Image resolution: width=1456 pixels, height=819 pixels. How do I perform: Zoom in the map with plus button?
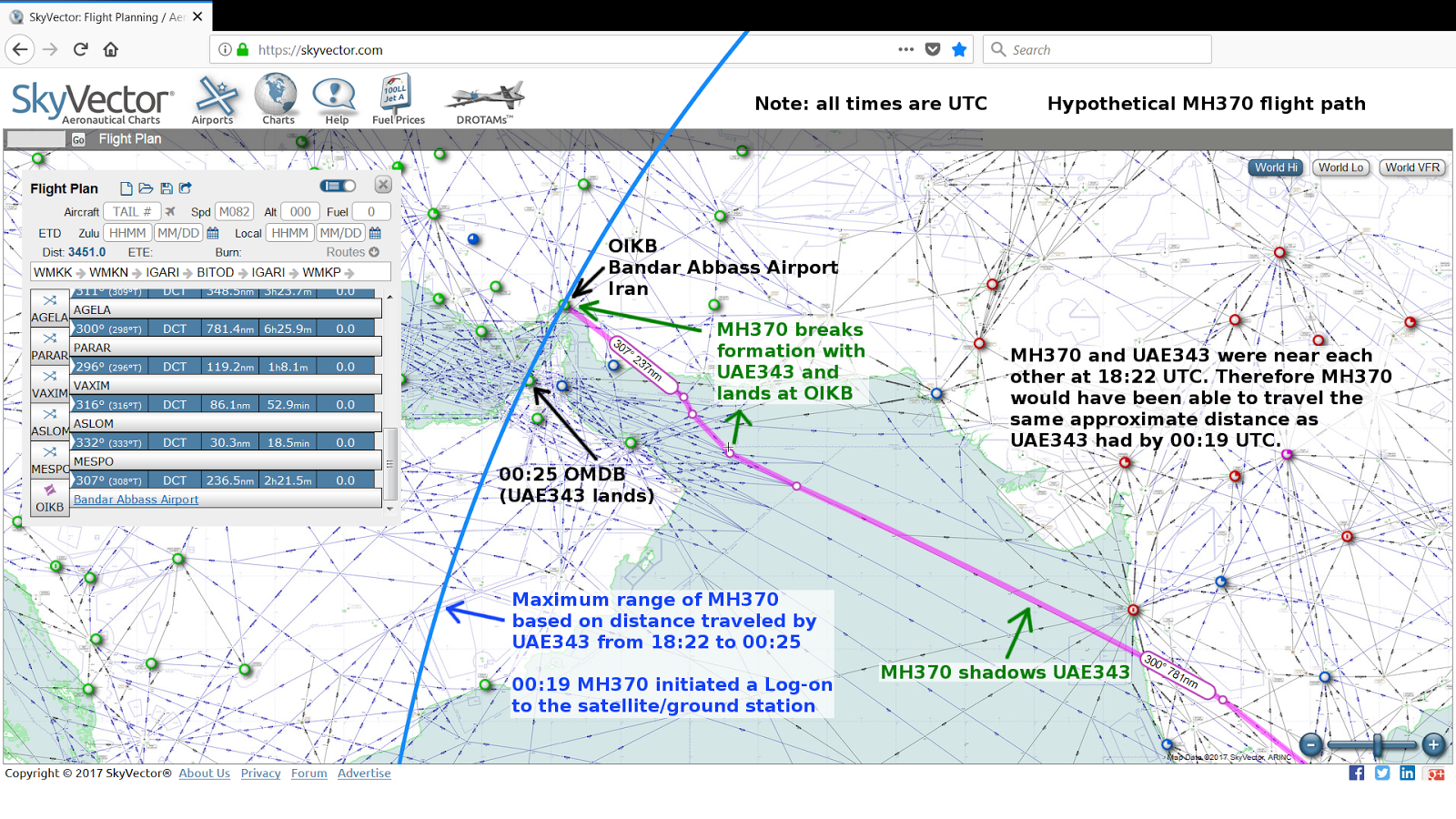(1433, 745)
